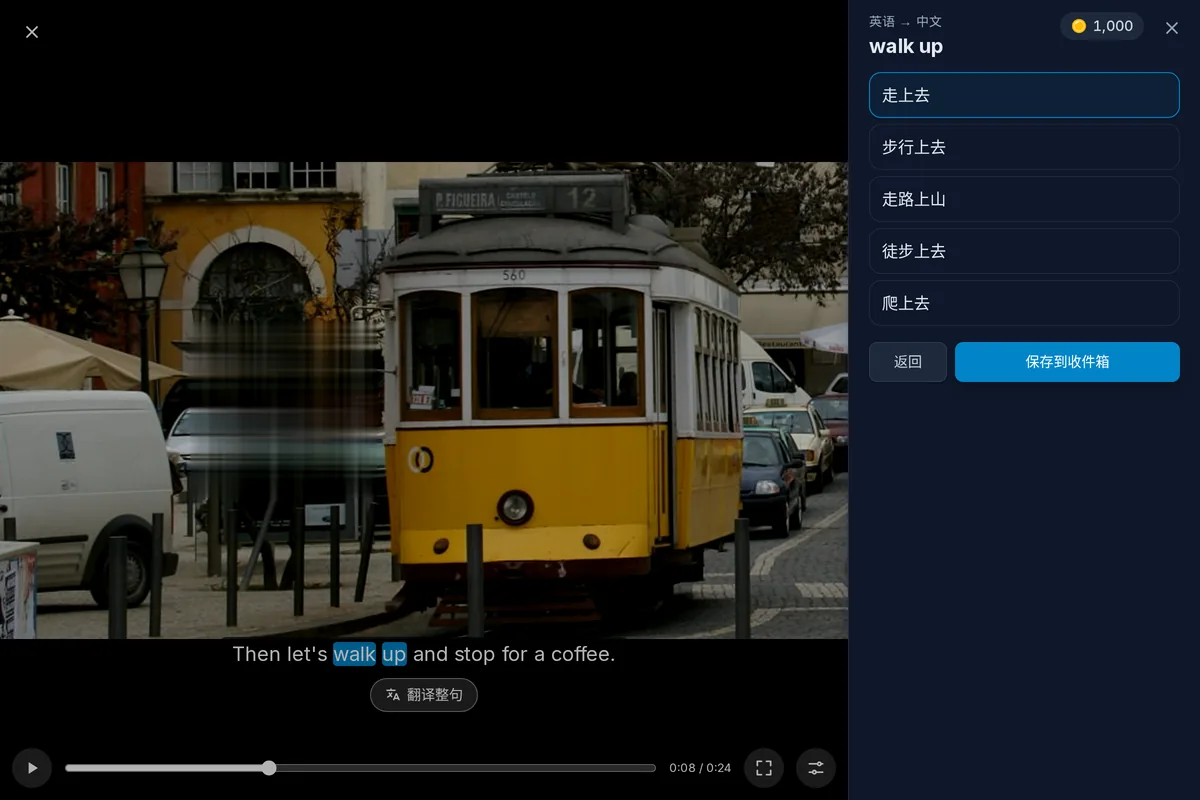Click the "walk up" panel heading
Viewport: 1200px width, 800px height.
[906, 46]
